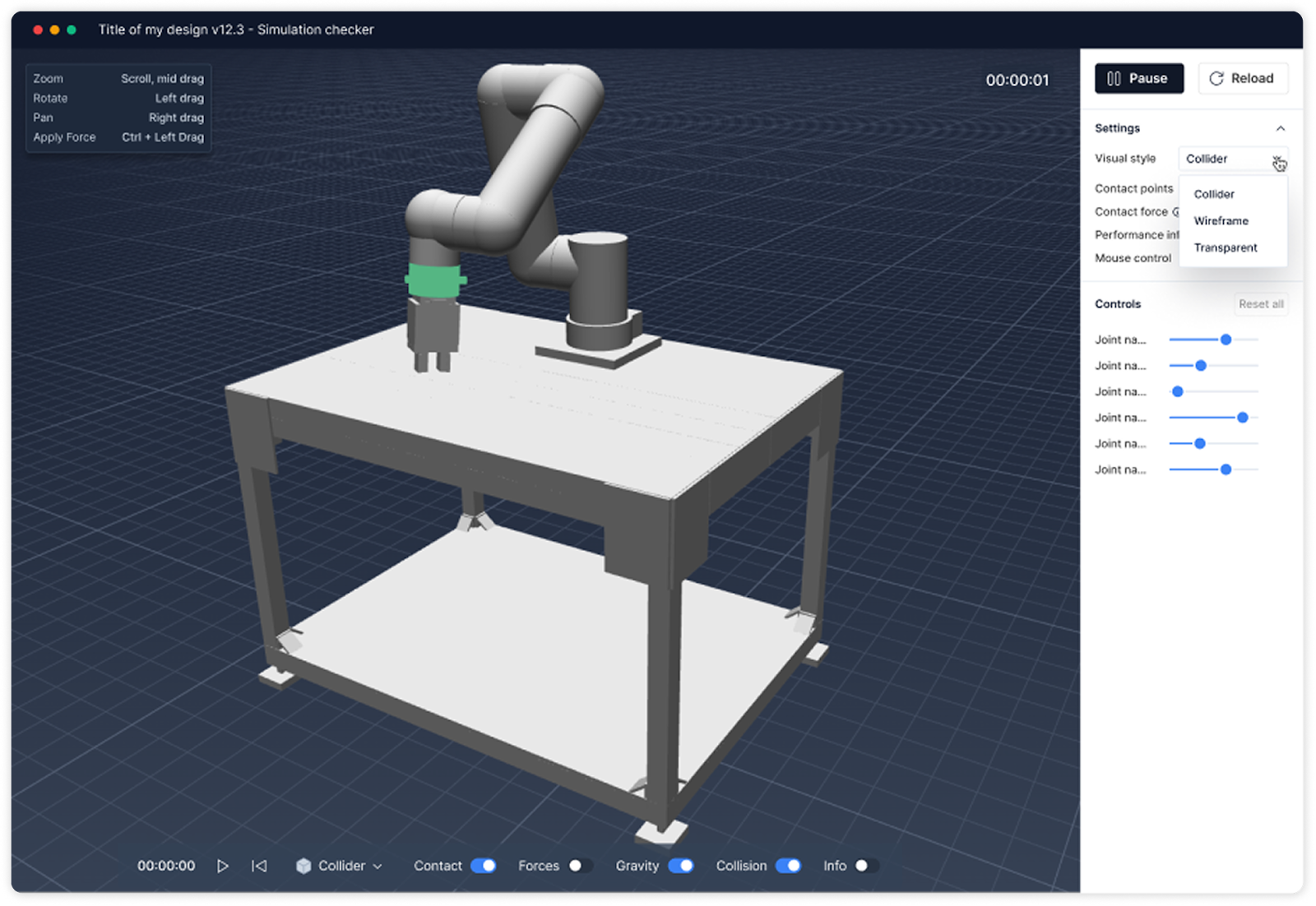
Task: Click the Play icon in the bottom toolbar
Action: pyautogui.click(x=223, y=866)
